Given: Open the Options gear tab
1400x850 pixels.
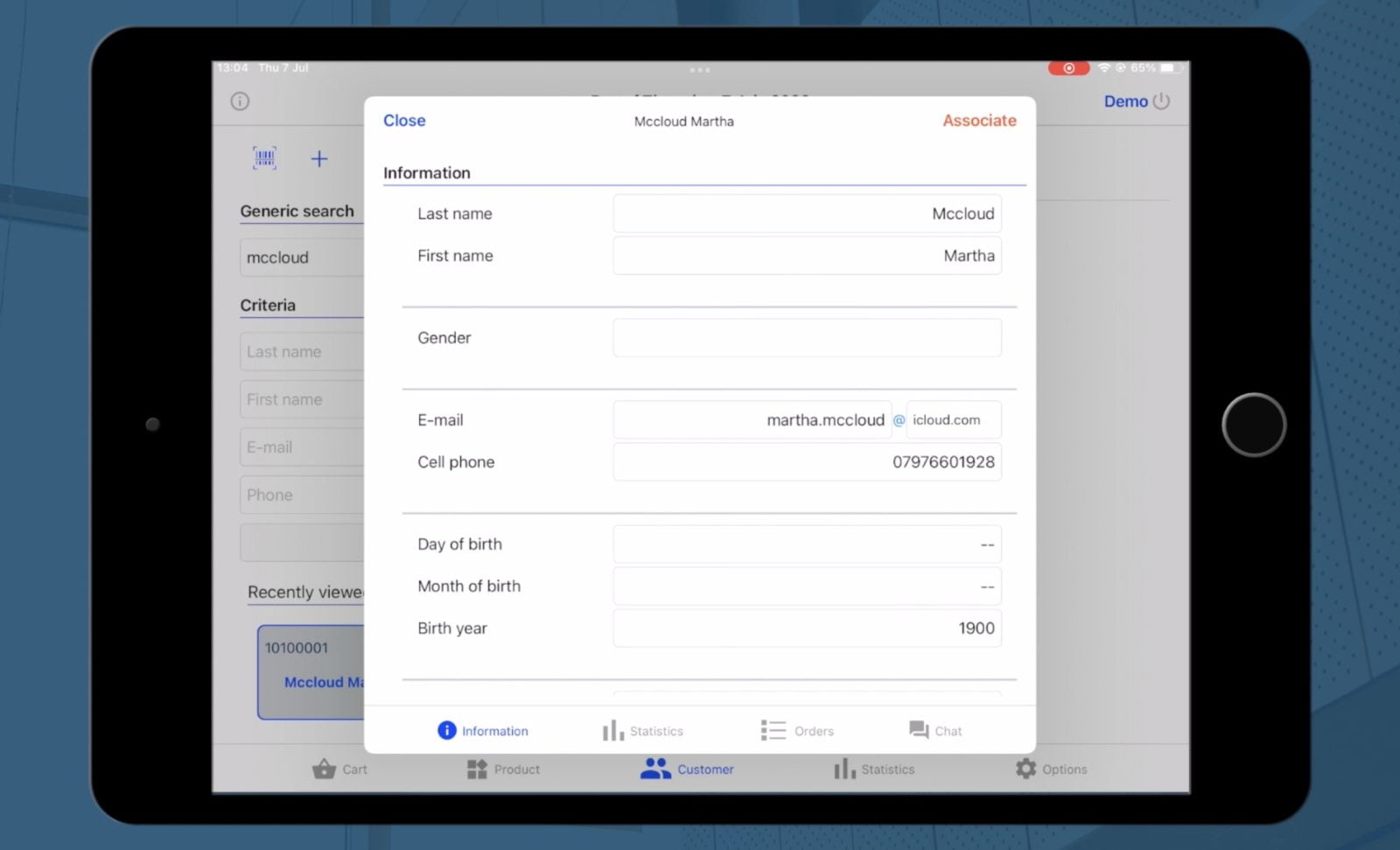Looking at the screenshot, I should pos(1051,769).
